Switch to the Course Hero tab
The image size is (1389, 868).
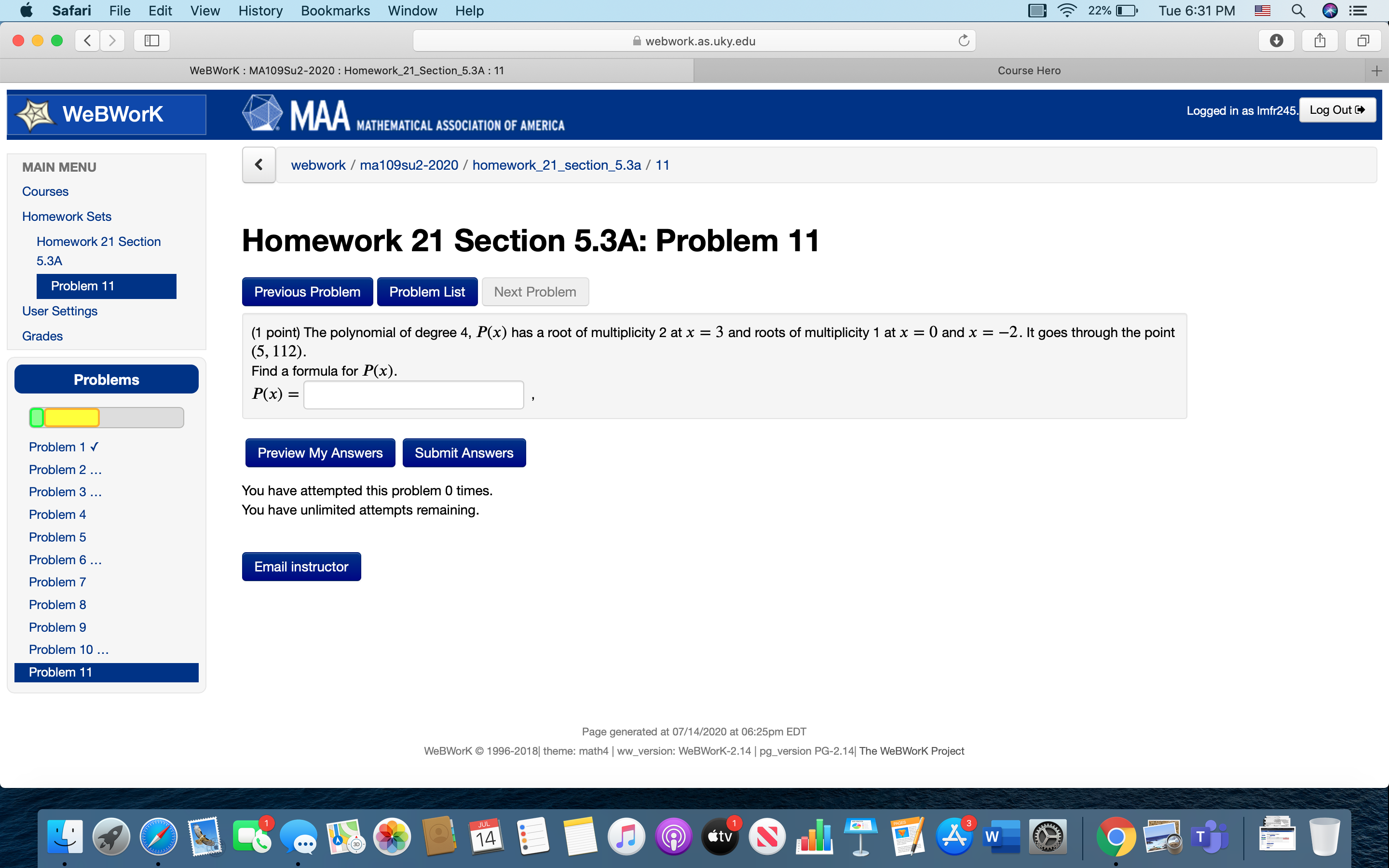coord(1029,70)
